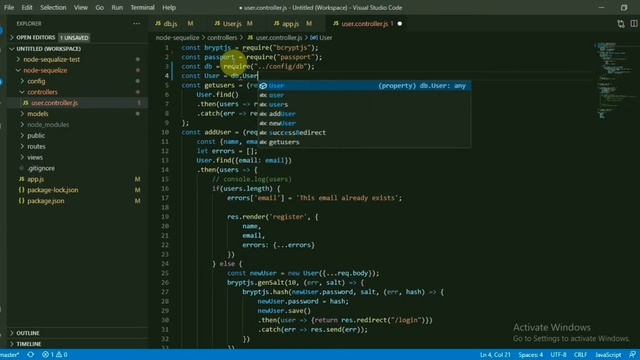640x360 pixels.
Task: Open app.js in the file tree
Action: pyautogui.click(x=36, y=179)
